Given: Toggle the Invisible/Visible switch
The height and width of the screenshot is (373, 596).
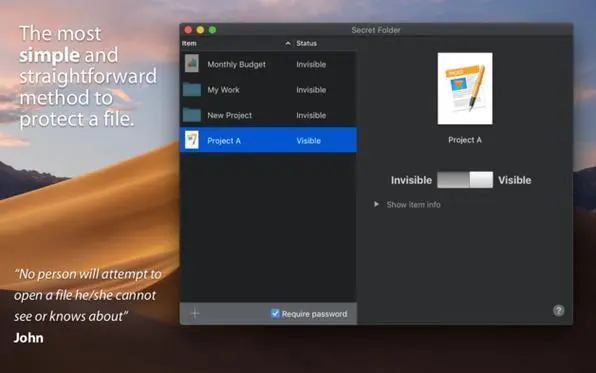Looking at the screenshot, I should (x=465, y=179).
